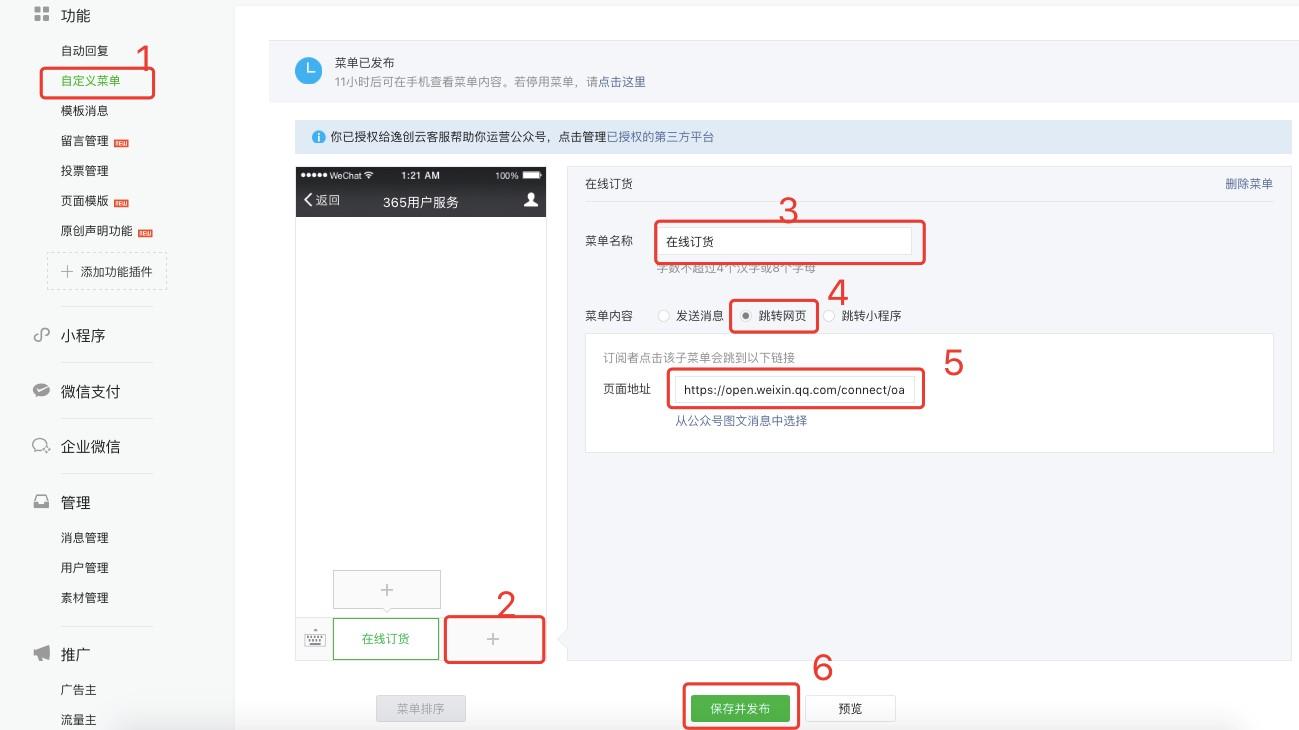Click the profile icon in phone header
This screenshot has height=730, width=1299.
pos(531,200)
